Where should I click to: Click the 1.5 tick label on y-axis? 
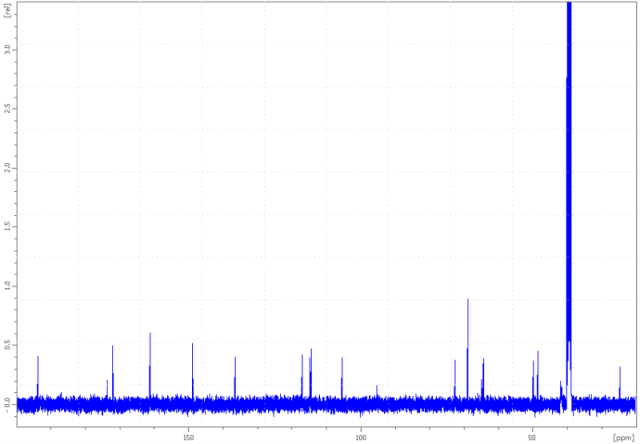click(x=8, y=226)
